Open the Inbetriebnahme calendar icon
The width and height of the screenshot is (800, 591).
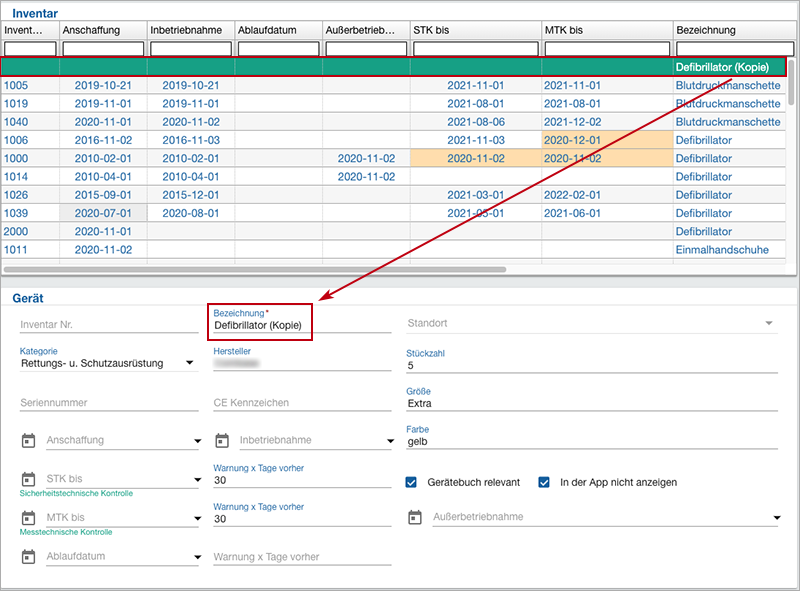pos(222,440)
